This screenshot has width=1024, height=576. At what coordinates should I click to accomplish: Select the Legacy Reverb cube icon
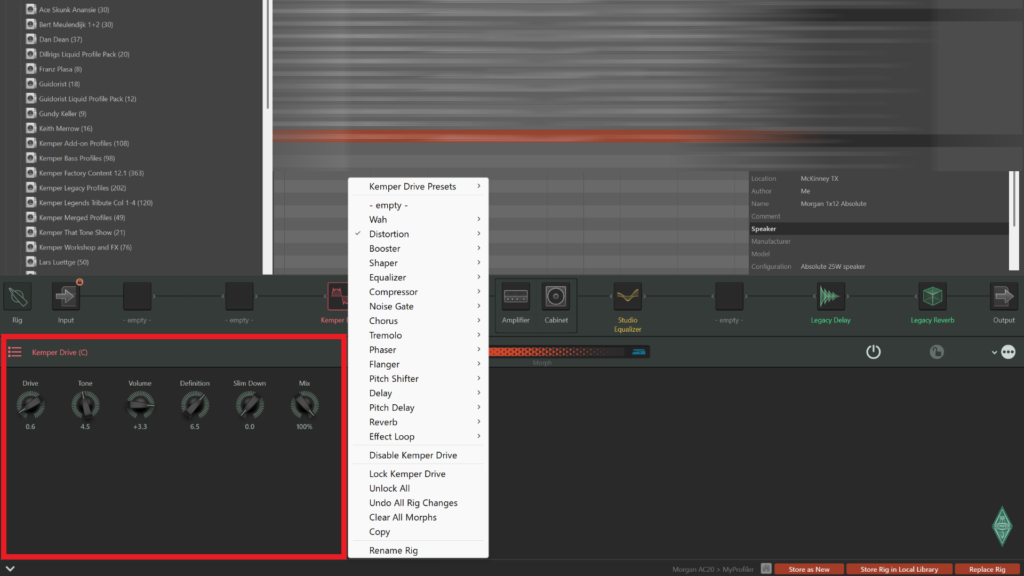point(932,297)
